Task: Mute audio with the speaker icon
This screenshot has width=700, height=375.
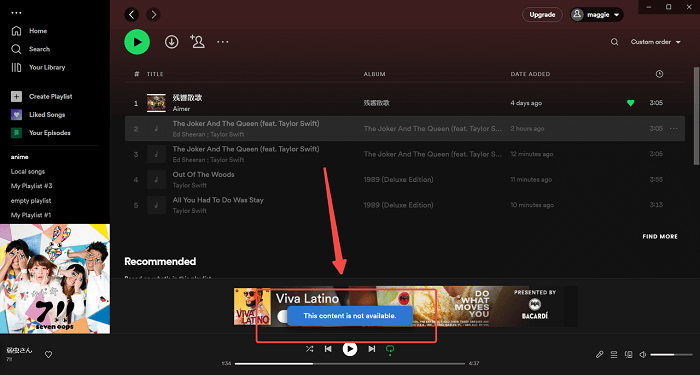Action: tap(643, 354)
